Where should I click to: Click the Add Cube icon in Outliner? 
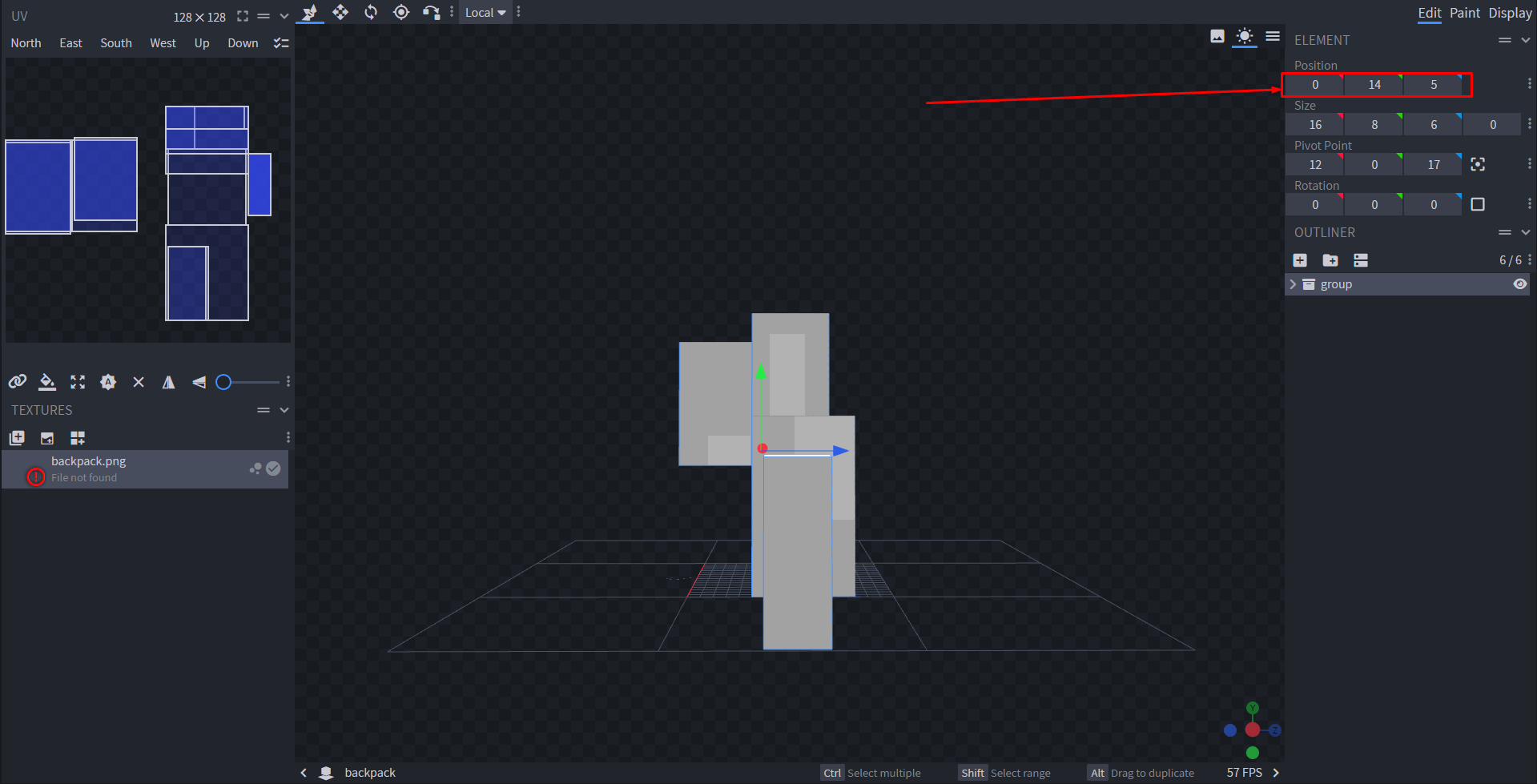click(x=1300, y=260)
